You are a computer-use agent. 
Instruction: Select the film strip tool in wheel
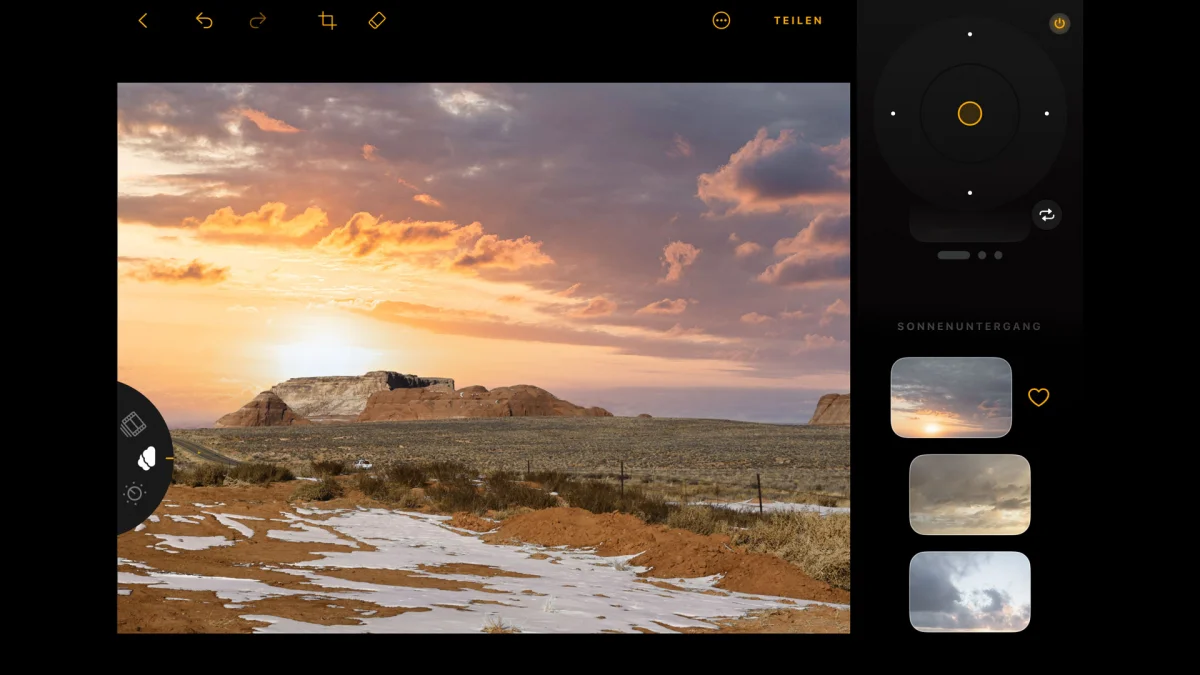(x=133, y=425)
